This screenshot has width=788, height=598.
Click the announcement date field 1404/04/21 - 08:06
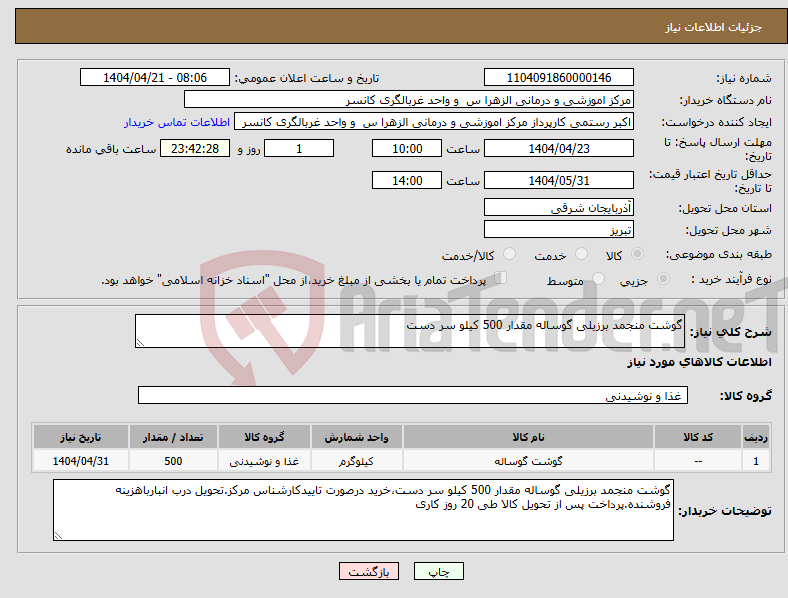coord(155,77)
